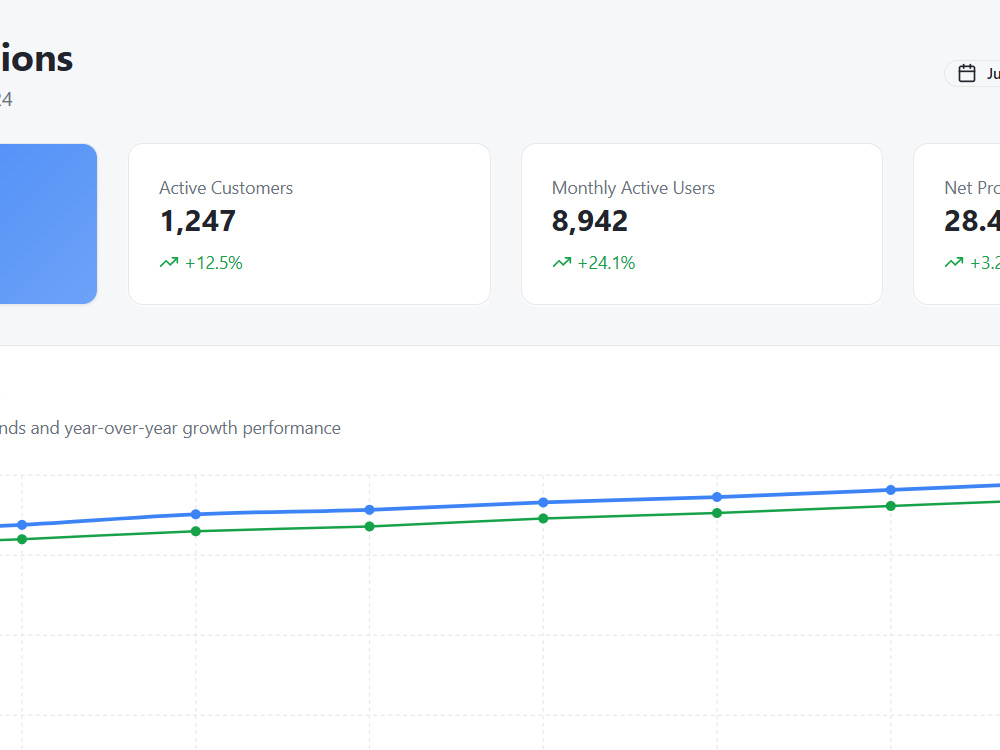Open the Monthly Active Users card
Viewport: 1000px width, 750px height.
[702, 224]
